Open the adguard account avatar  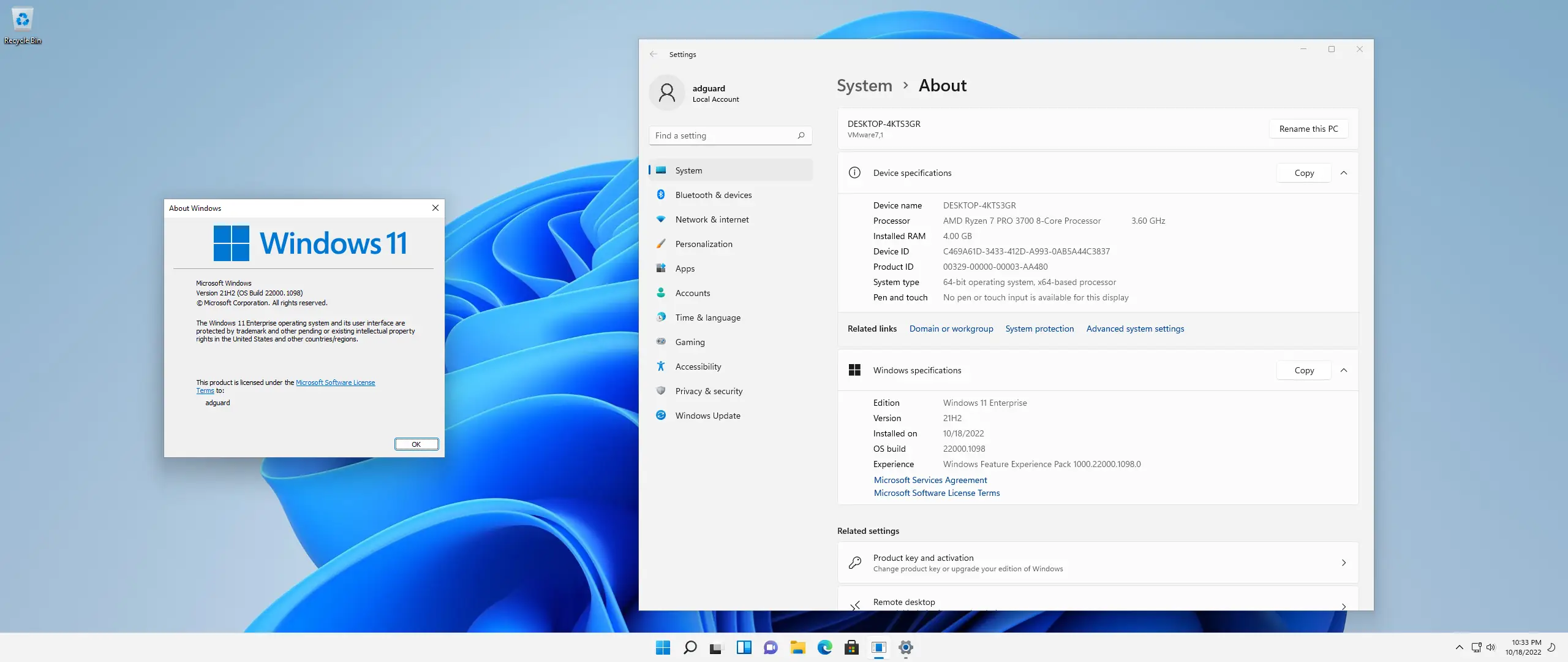(x=667, y=93)
